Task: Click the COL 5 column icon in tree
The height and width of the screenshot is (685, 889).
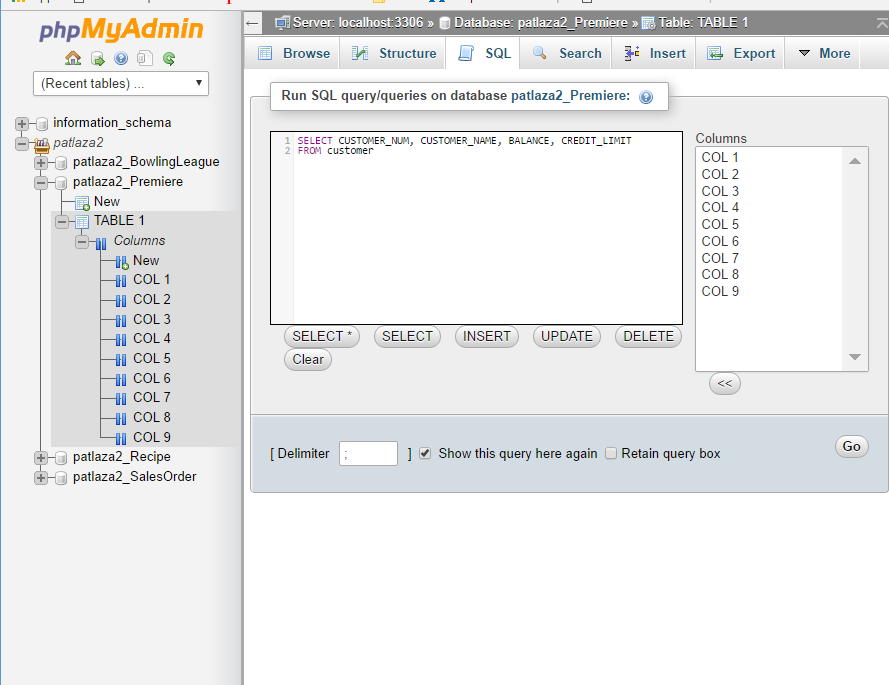Action: tap(121, 360)
